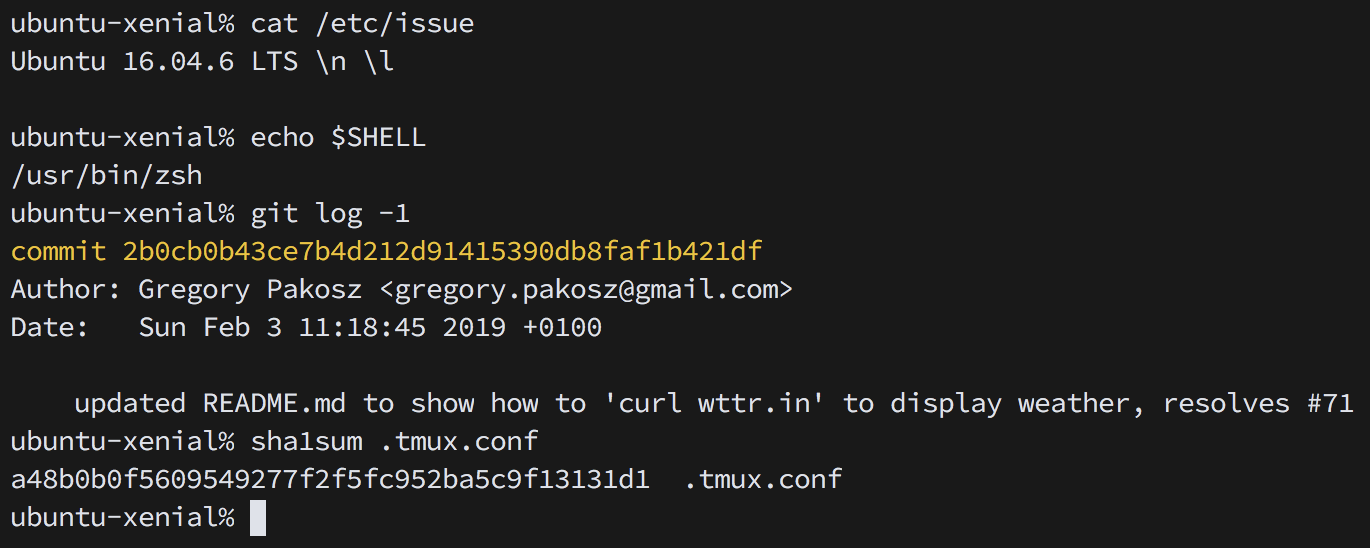Click the commit hash 2b0cb0b43ce7 line
This screenshot has height=548, width=1370.
tap(386, 251)
